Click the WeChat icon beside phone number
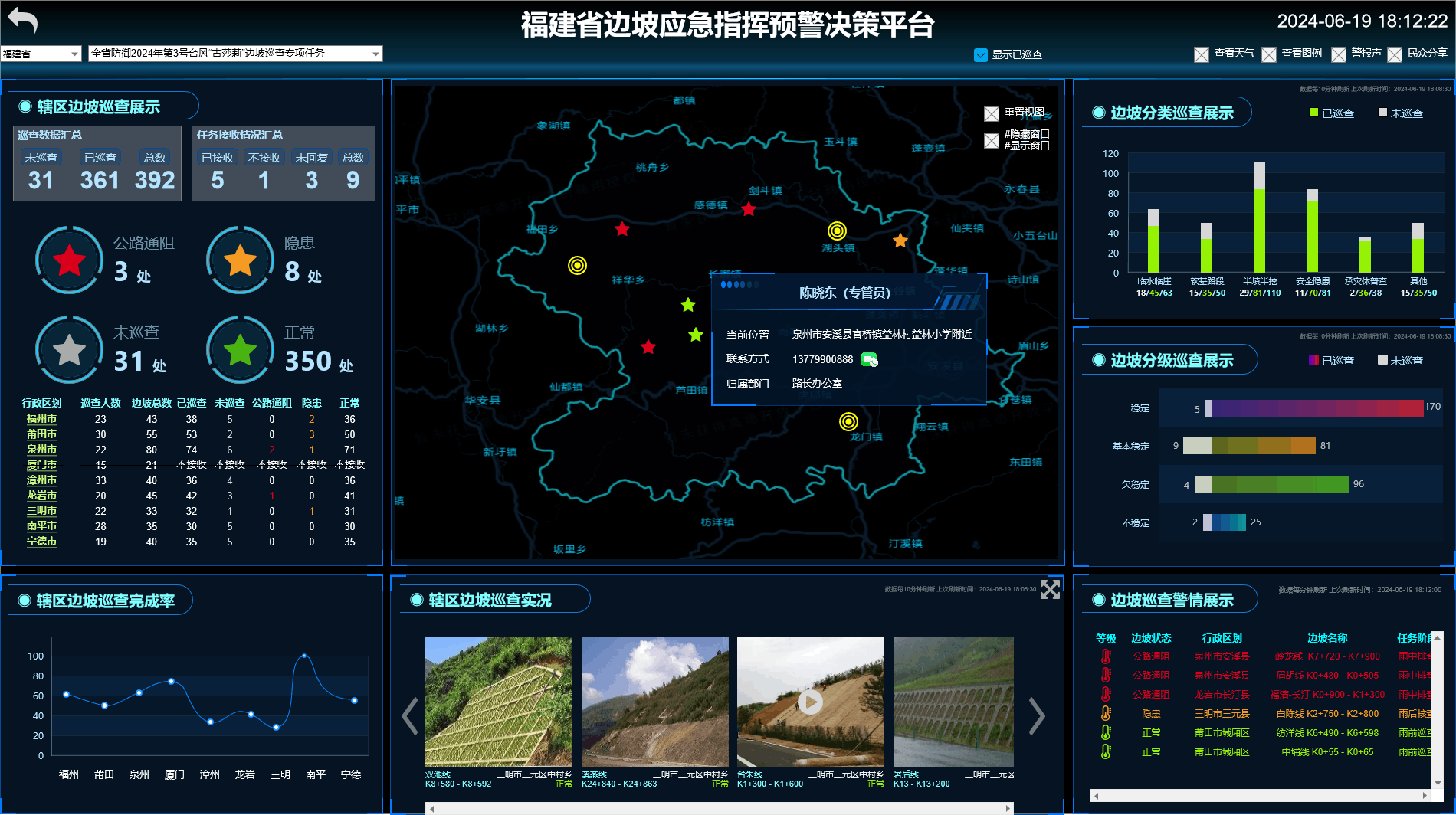1456x815 pixels. (869, 359)
